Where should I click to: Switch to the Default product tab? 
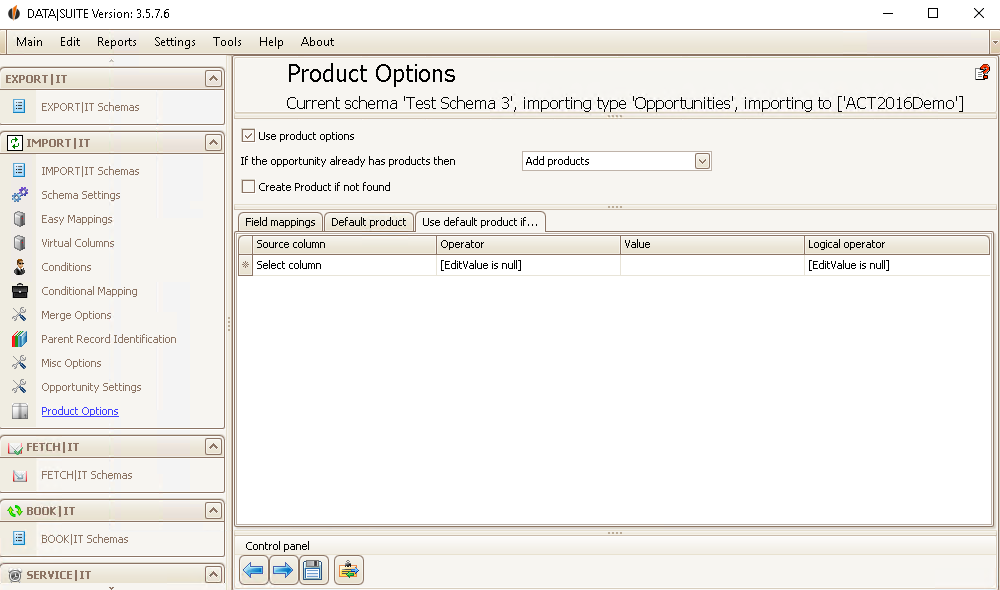pyautogui.click(x=368, y=221)
